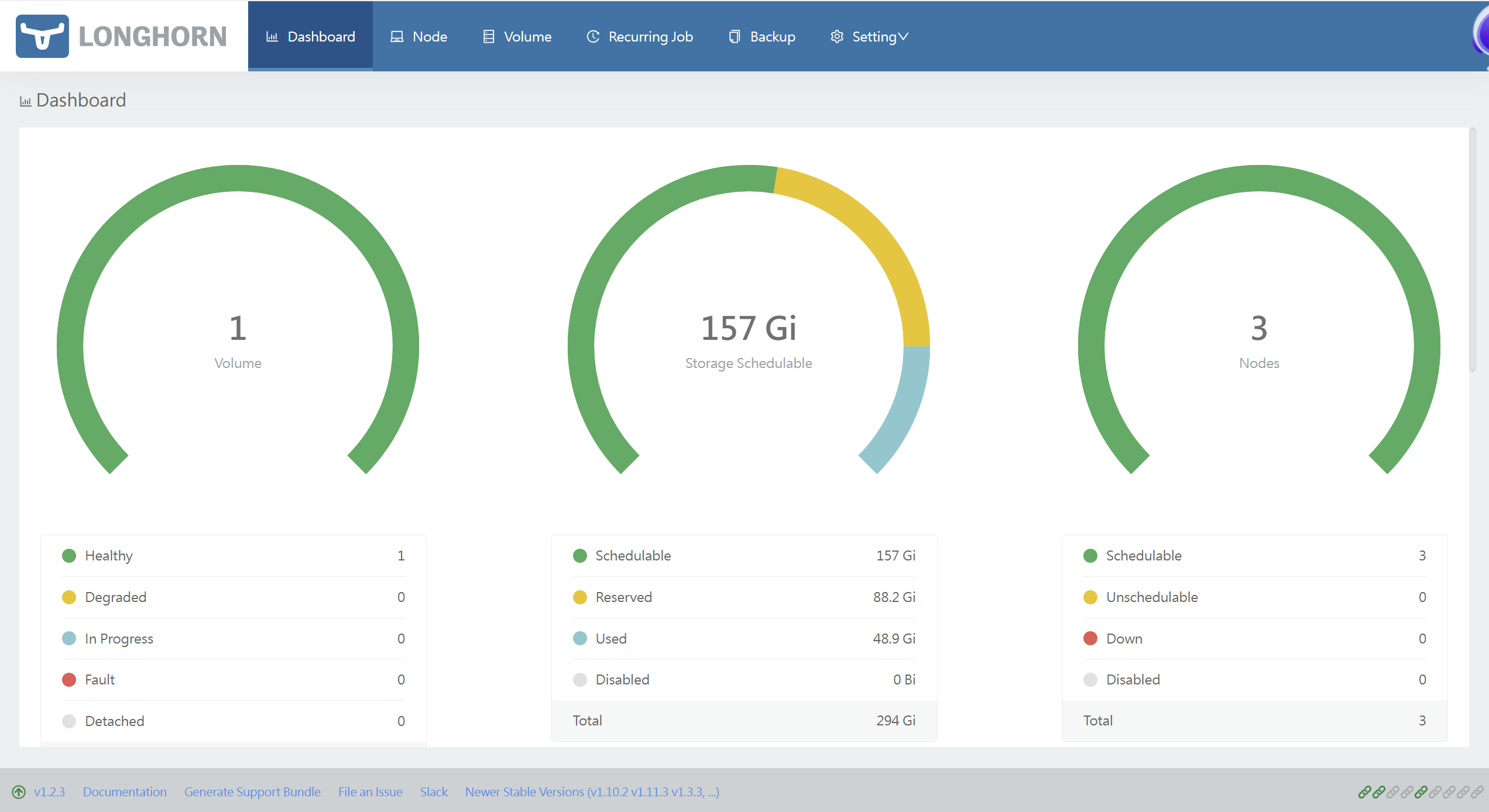Click the Longhorn bull logo icon
The width and height of the screenshot is (1489, 812).
[42, 36]
